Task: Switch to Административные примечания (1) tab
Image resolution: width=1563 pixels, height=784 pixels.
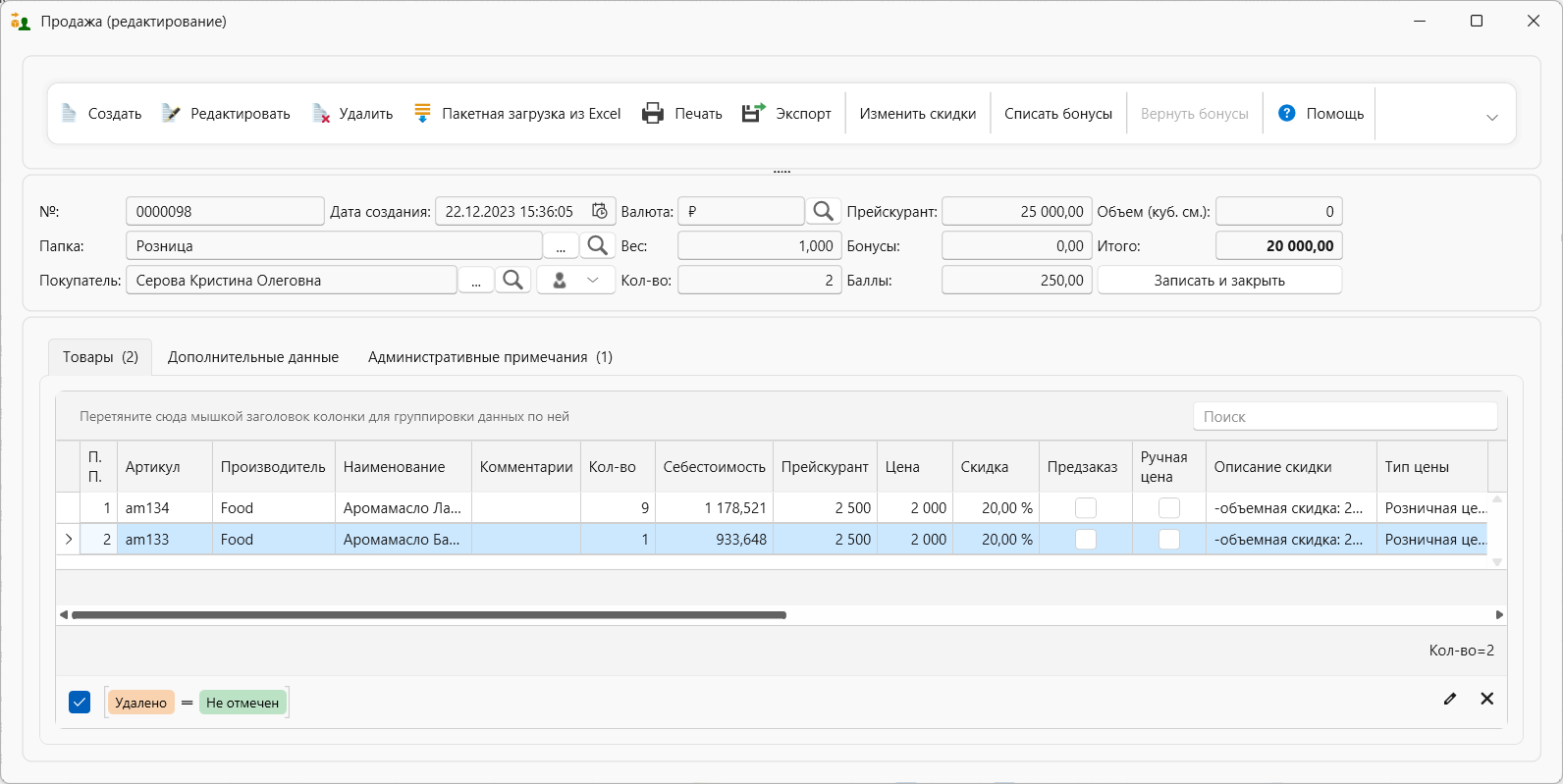Action: coord(490,357)
